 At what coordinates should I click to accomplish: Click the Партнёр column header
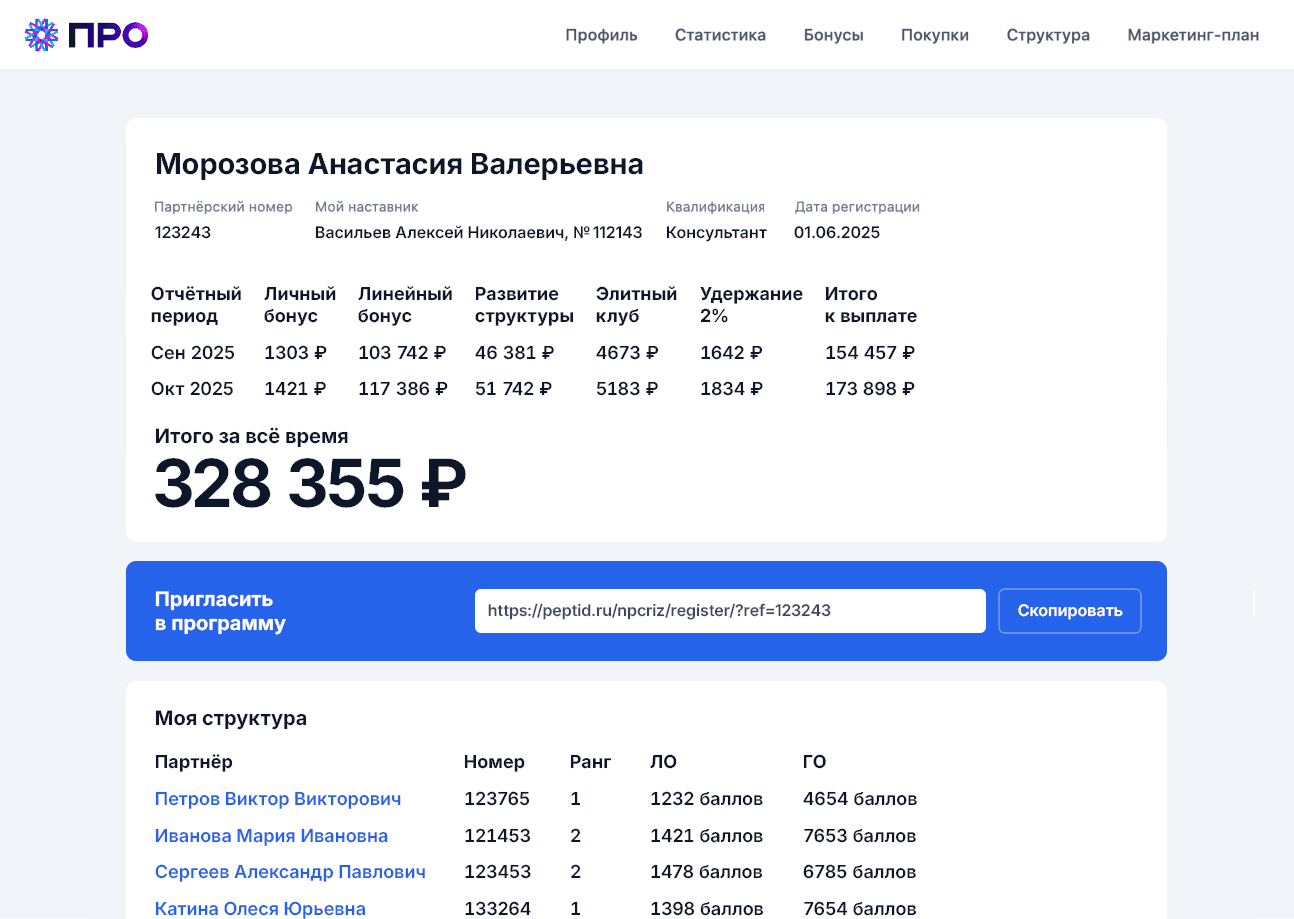194,762
